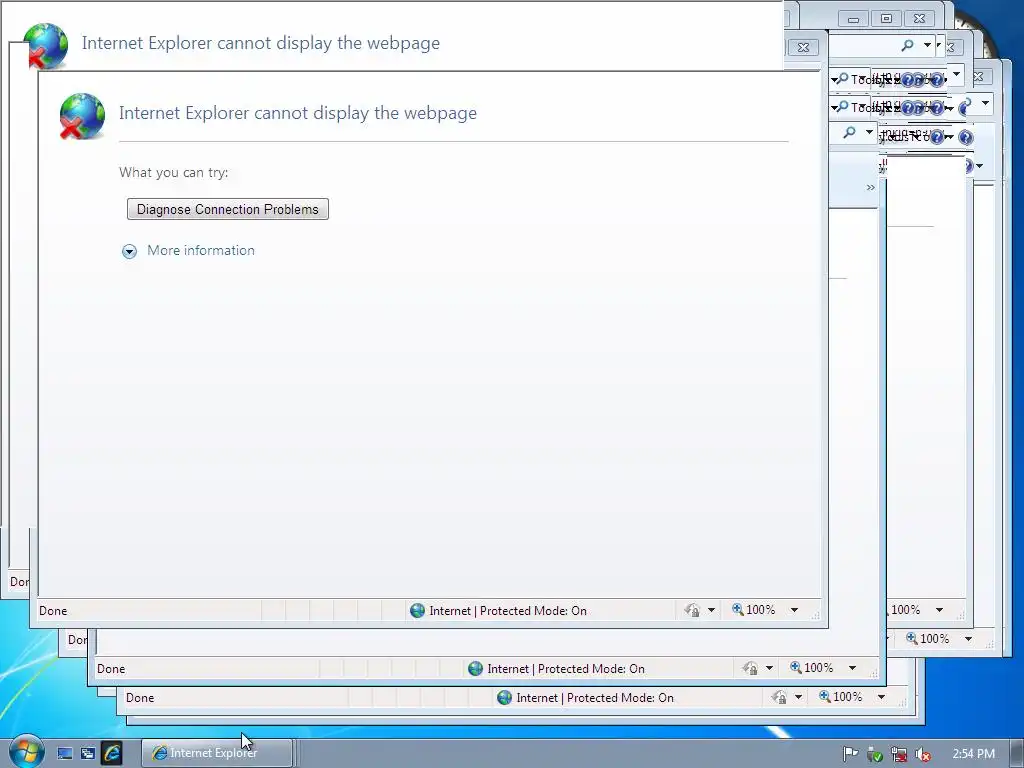Click 'Done' in the bottommost window's status bar
The image size is (1024, 768).
[x=140, y=697]
